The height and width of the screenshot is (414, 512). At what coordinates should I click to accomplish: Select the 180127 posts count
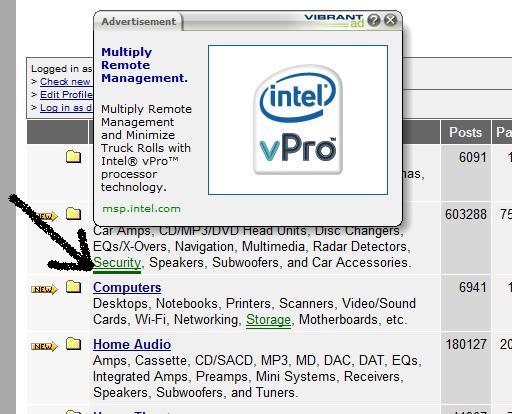coord(466,344)
